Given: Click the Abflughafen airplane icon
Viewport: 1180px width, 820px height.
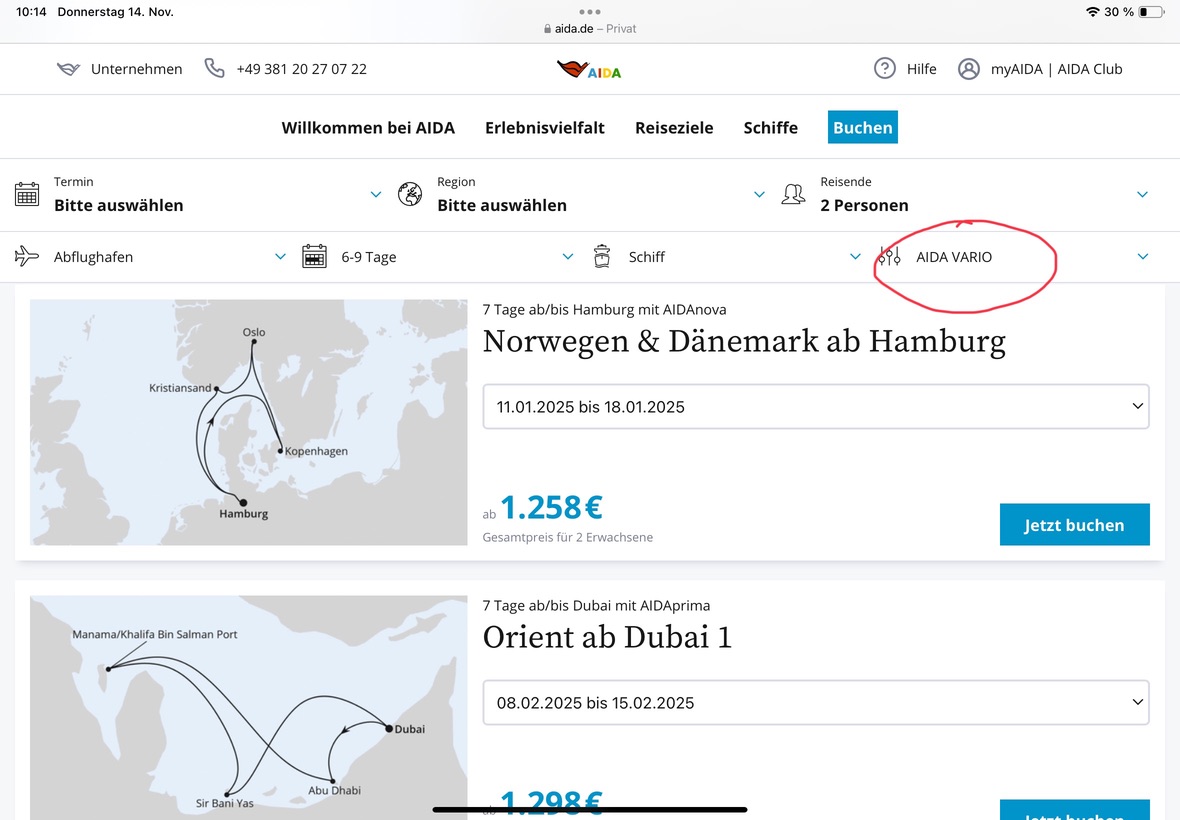Looking at the screenshot, I should pos(27,257).
